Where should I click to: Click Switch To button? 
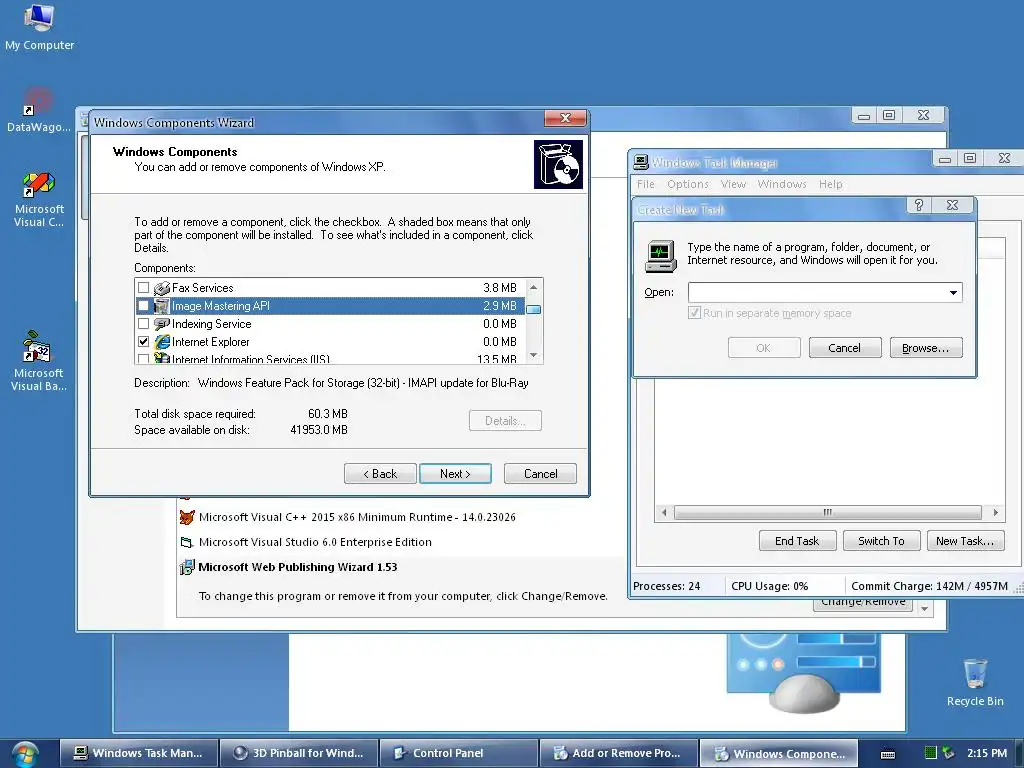pyautogui.click(x=881, y=541)
